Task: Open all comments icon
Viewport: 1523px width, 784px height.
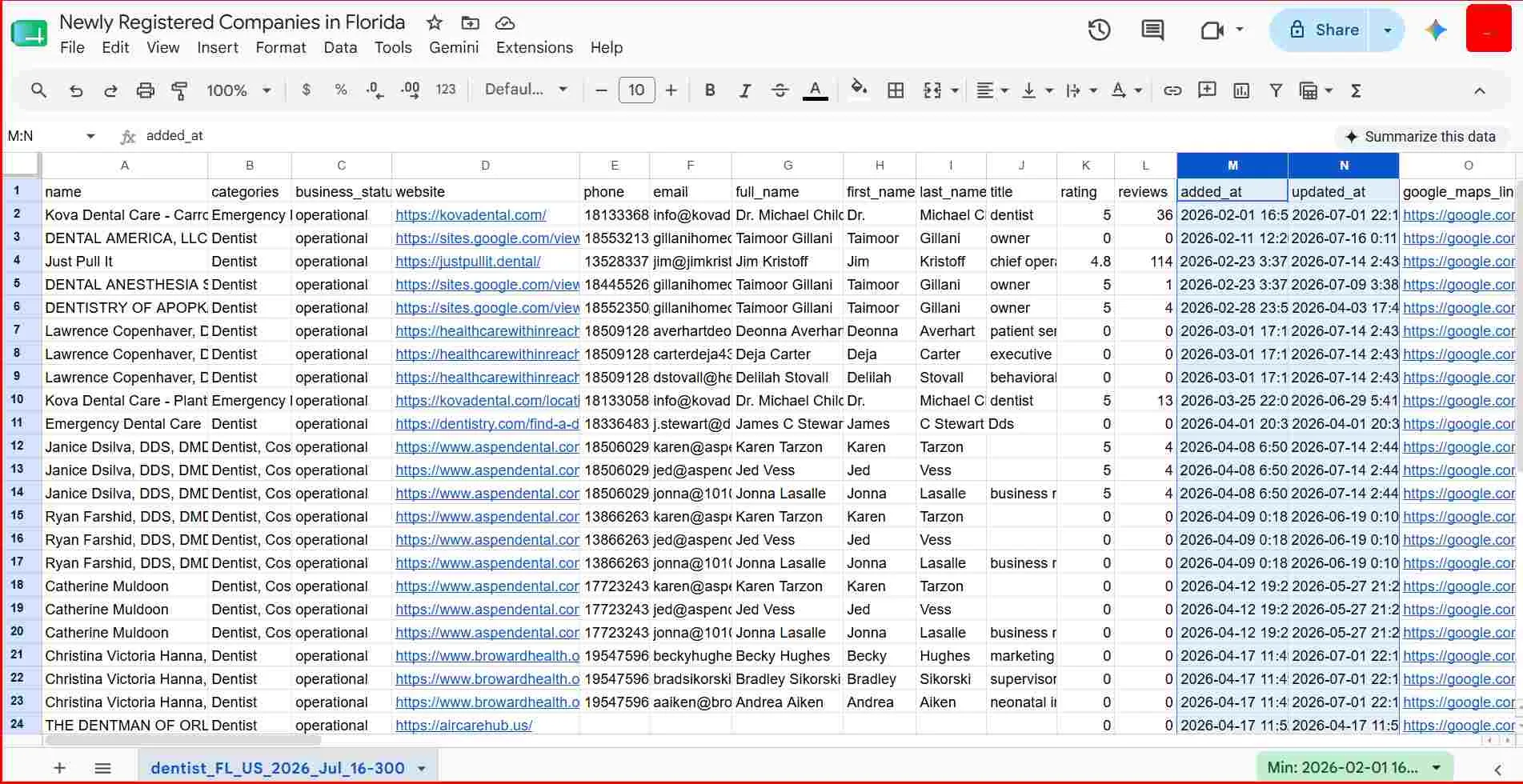Action: click(x=1152, y=30)
